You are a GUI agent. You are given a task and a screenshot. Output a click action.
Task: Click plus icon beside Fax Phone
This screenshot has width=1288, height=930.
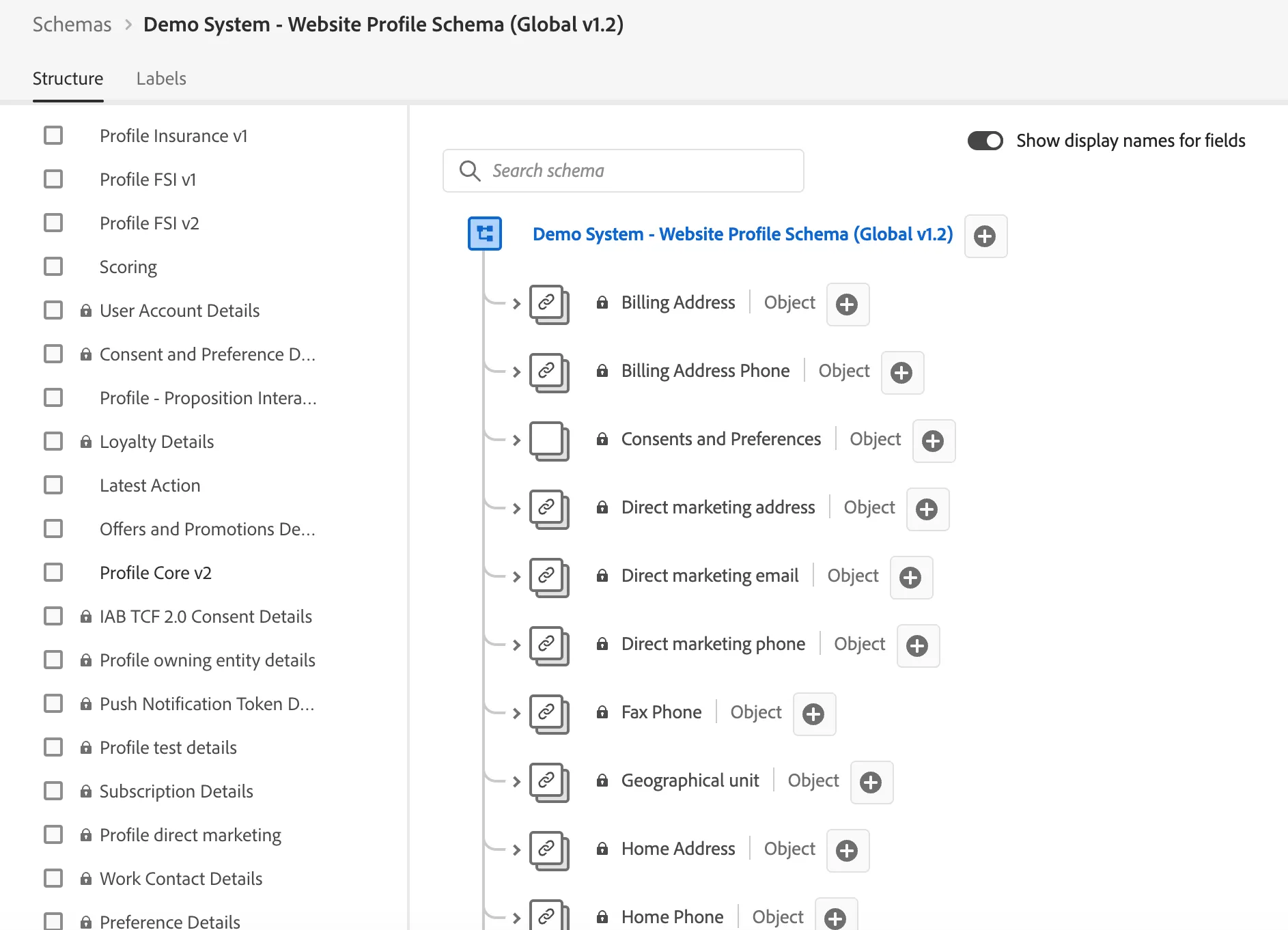click(813, 714)
